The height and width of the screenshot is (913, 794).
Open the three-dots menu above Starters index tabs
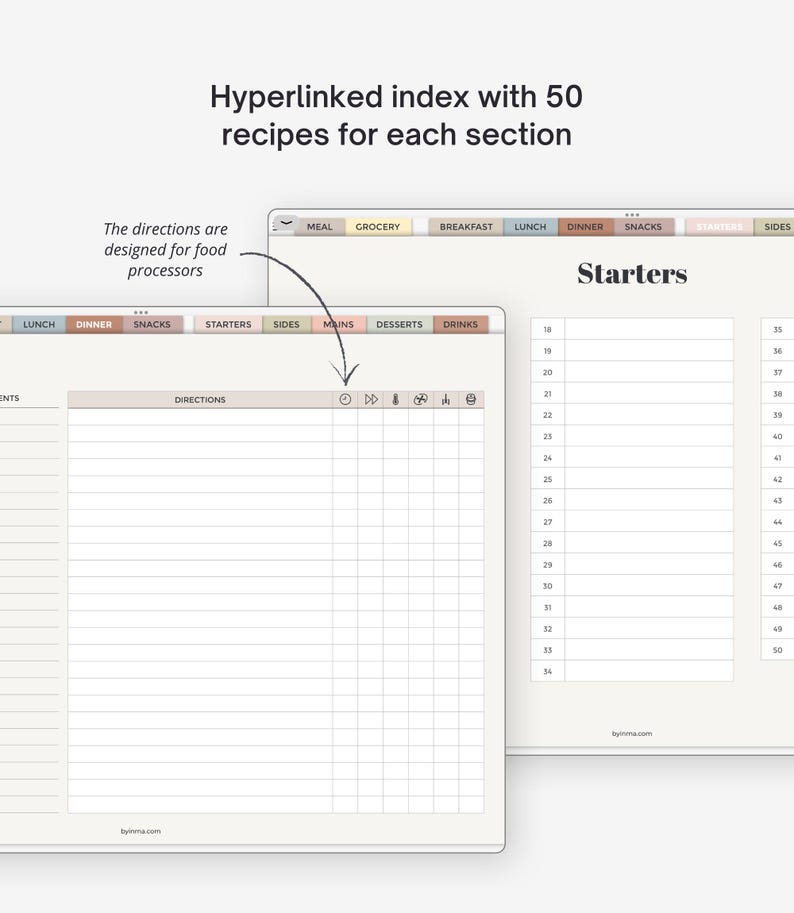tap(632, 215)
